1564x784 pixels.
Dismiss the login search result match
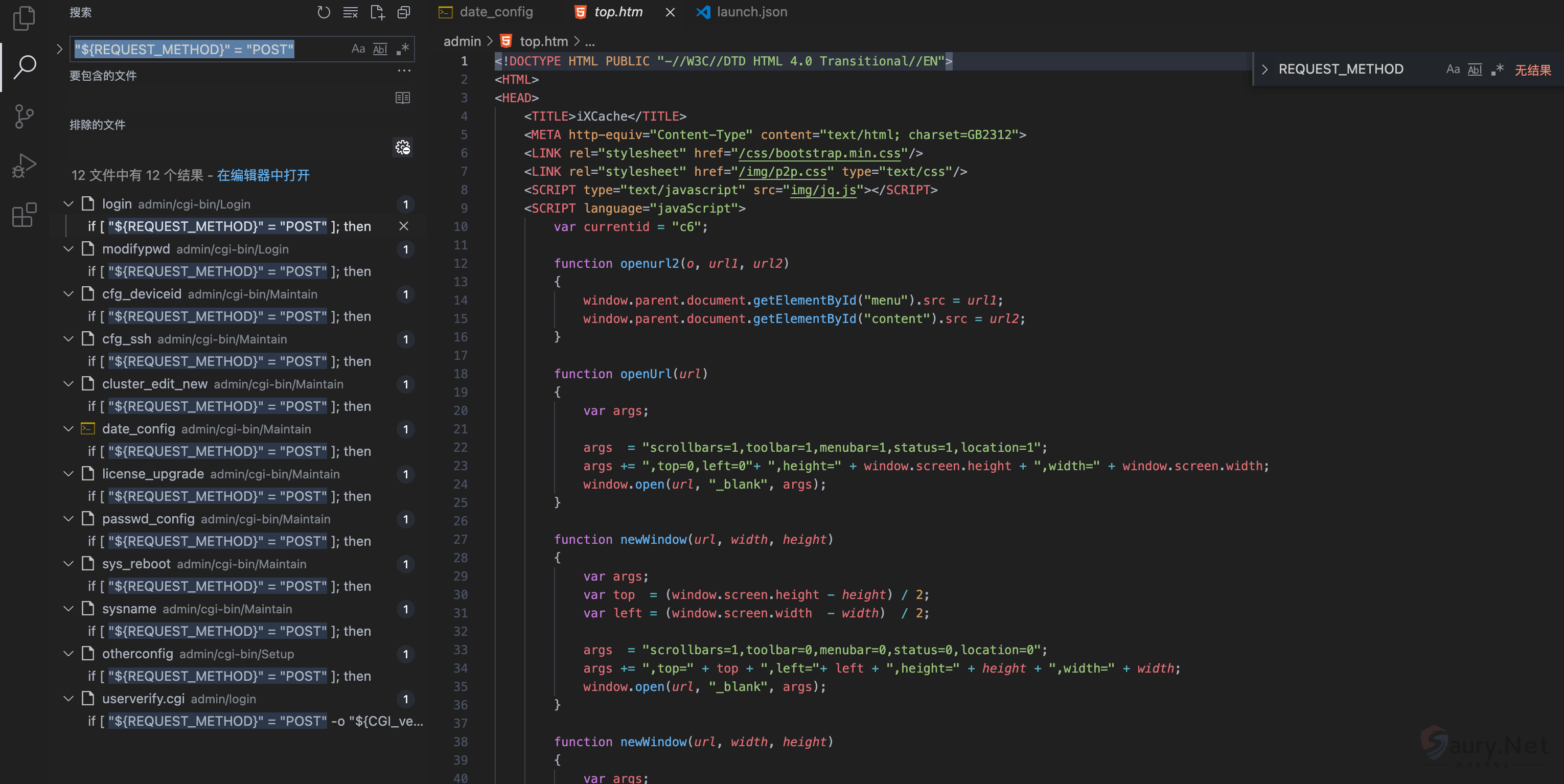(403, 226)
